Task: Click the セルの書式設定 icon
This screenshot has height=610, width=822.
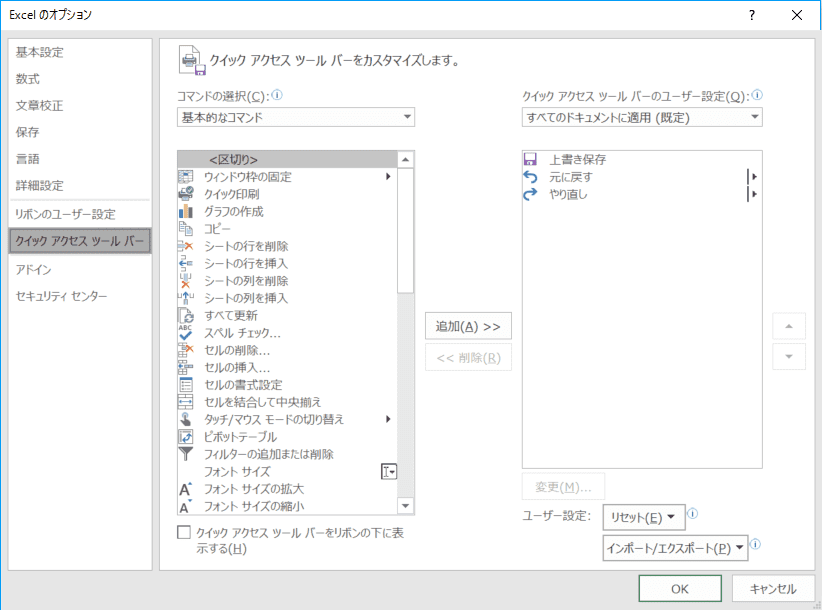Action: point(186,384)
